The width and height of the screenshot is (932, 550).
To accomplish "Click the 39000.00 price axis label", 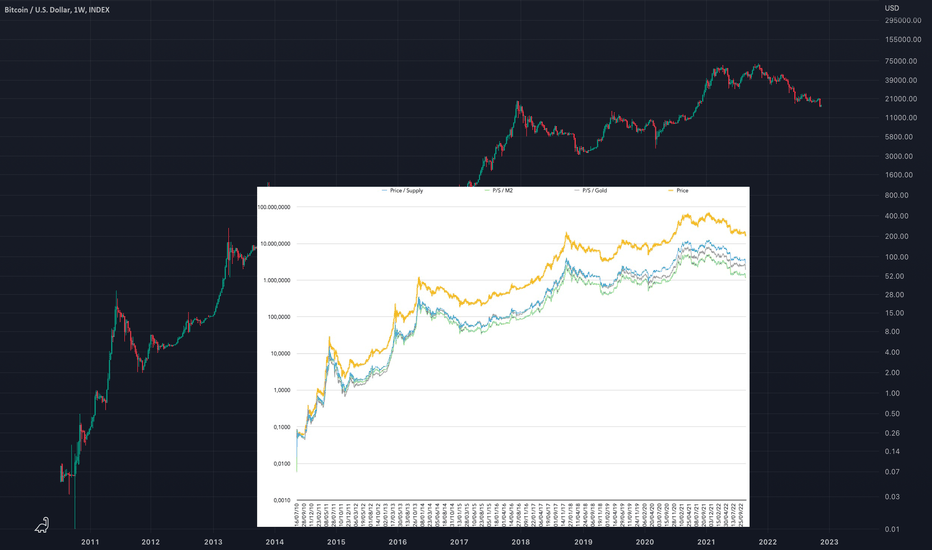I will coord(901,80).
